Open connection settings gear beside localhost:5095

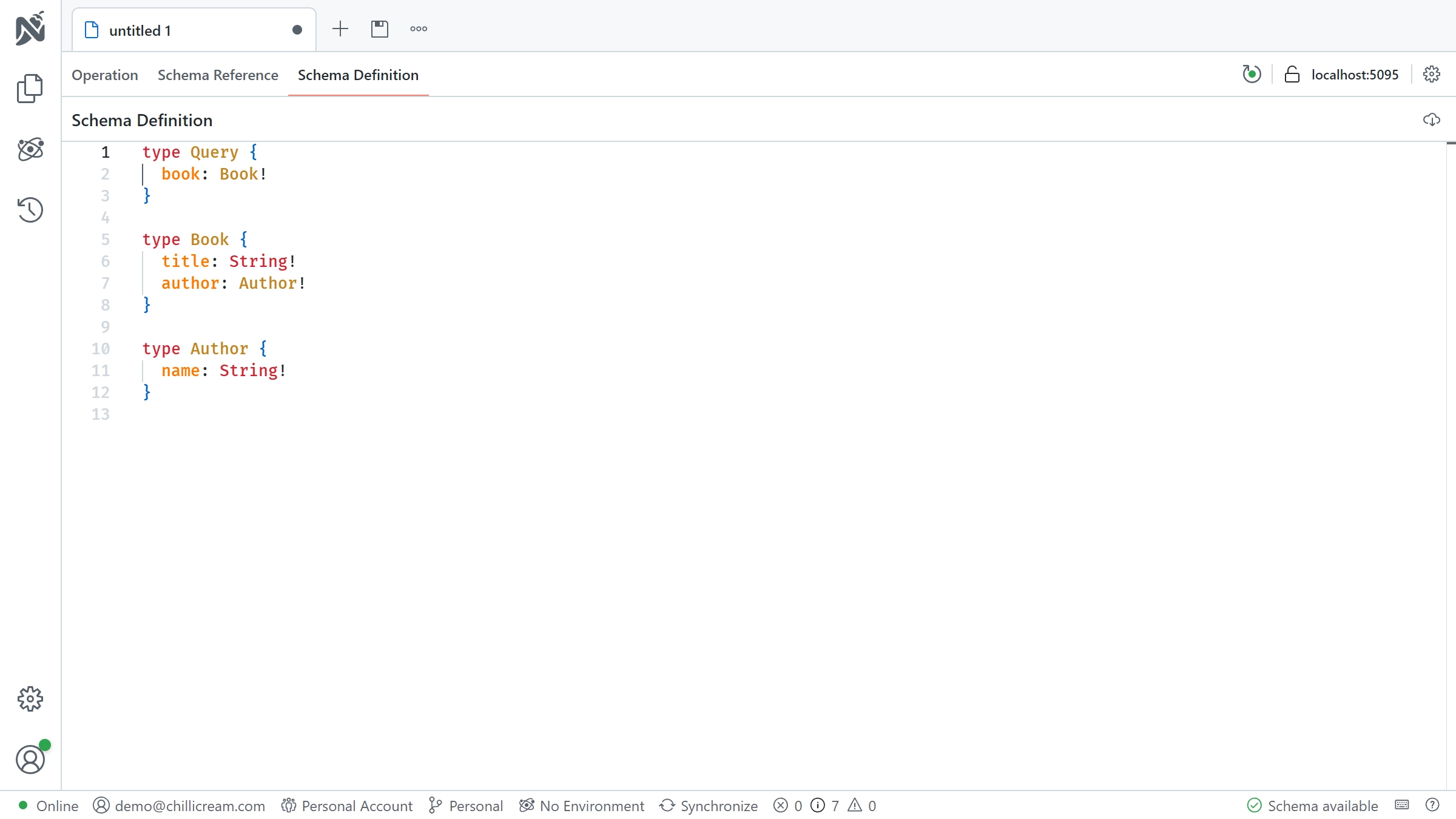click(x=1432, y=74)
